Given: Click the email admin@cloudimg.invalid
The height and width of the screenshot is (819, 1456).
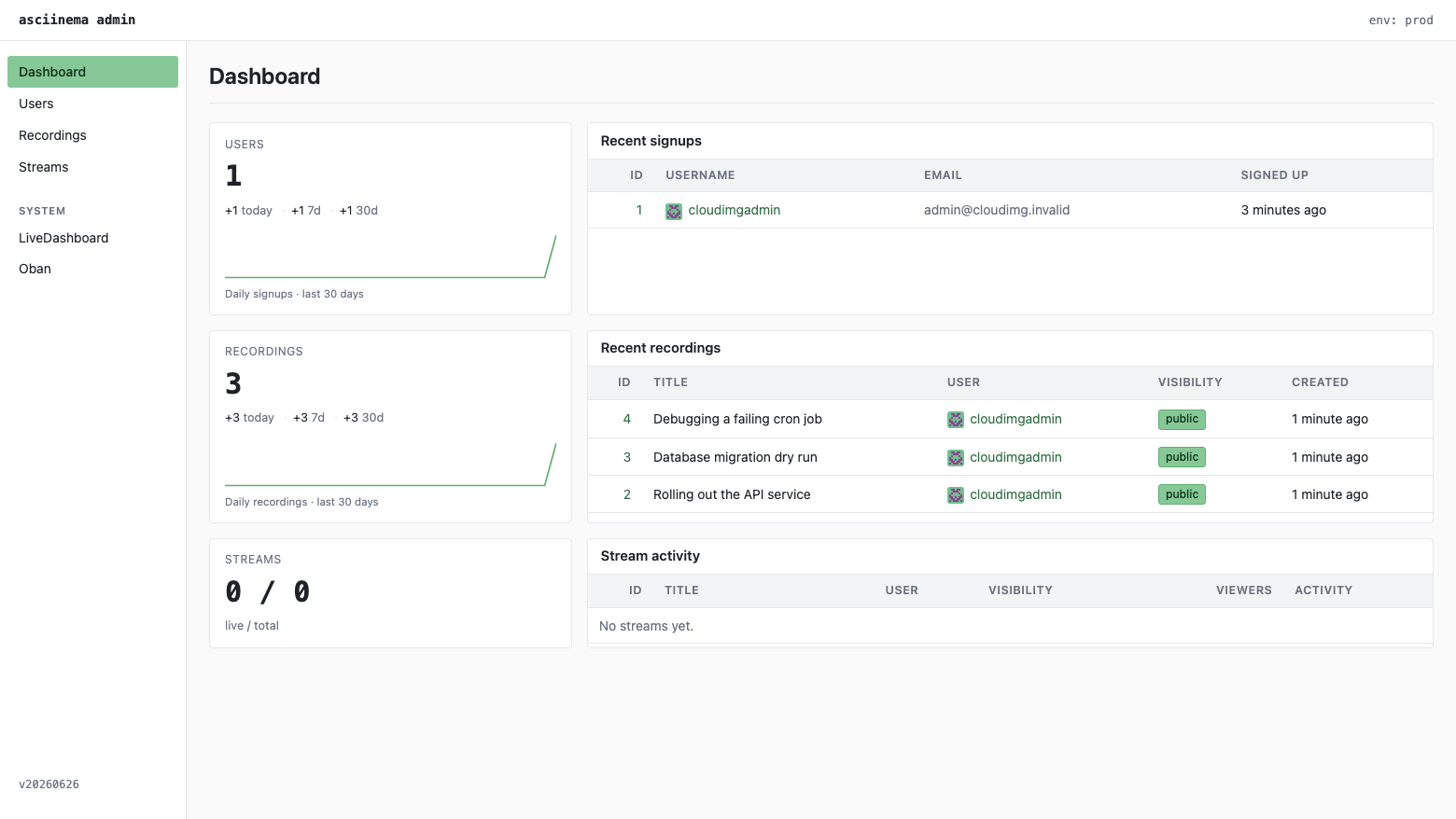Looking at the screenshot, I should [x=997, y=210].
